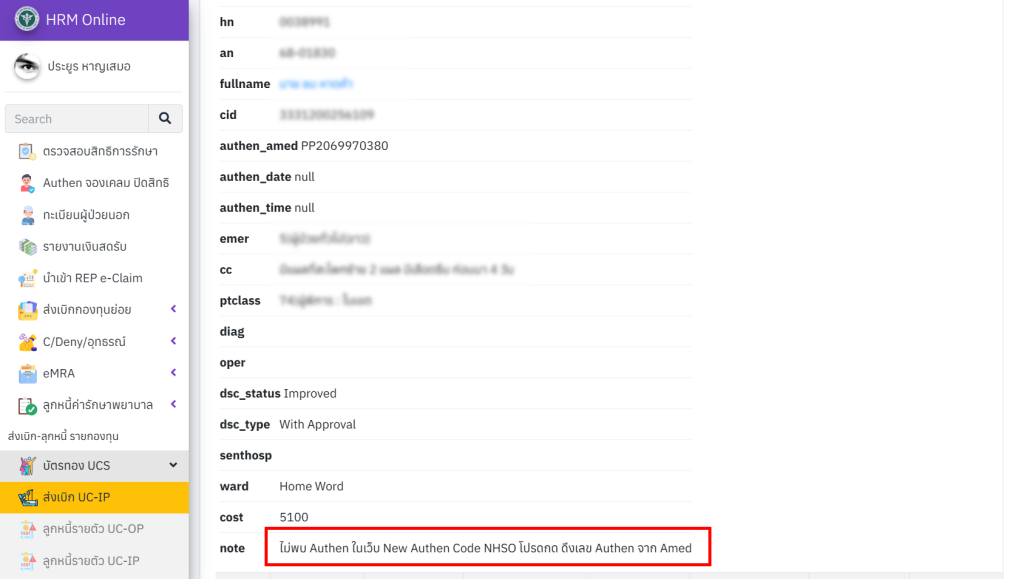Click the HRM Online title text
Screen dimensions: 1024x579
[x=86, y=20]
